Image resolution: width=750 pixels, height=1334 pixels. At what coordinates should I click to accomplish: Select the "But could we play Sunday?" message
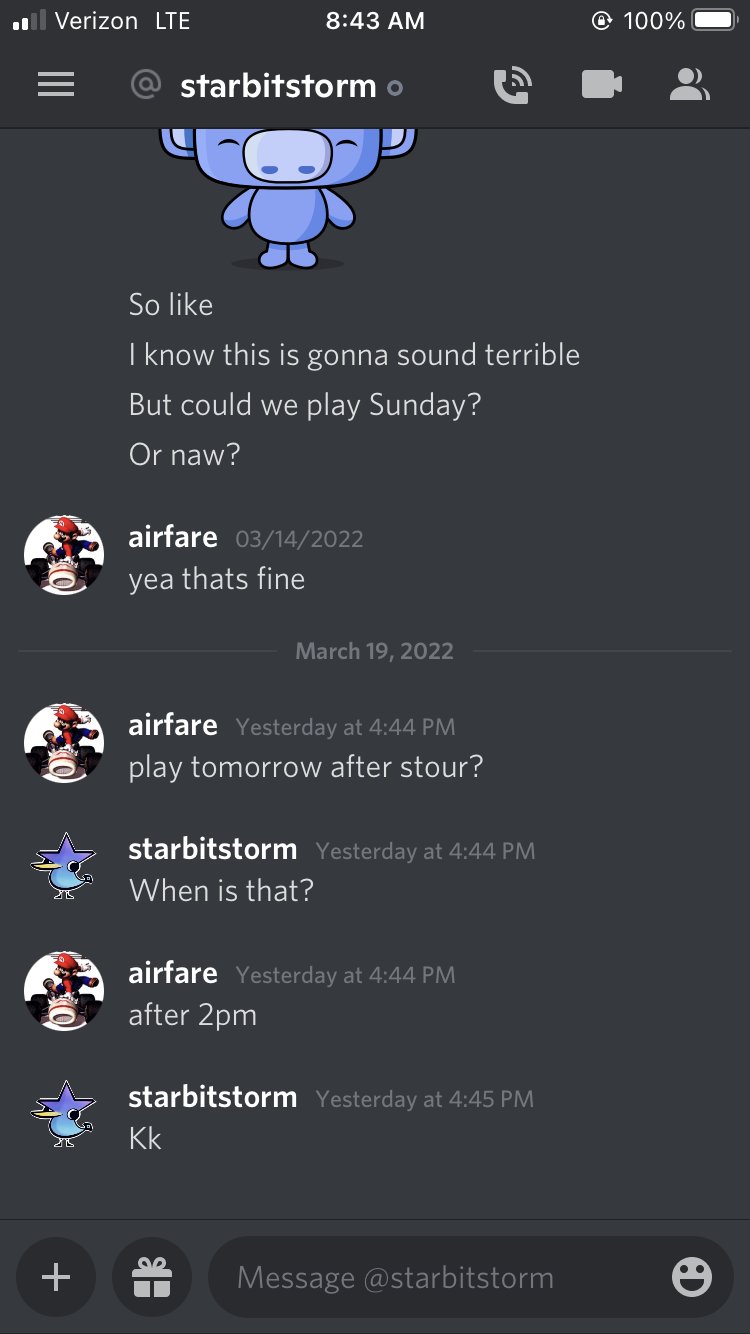pyautogui.click(x=305, y=404)
